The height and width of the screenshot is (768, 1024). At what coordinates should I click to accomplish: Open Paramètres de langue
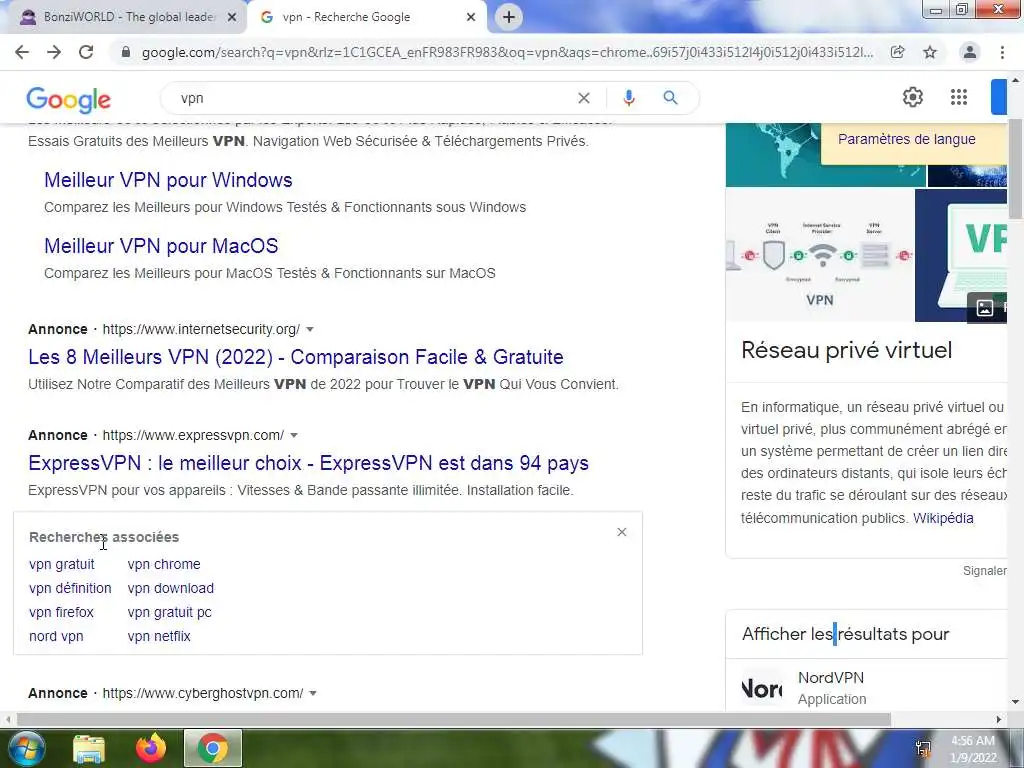906,139
